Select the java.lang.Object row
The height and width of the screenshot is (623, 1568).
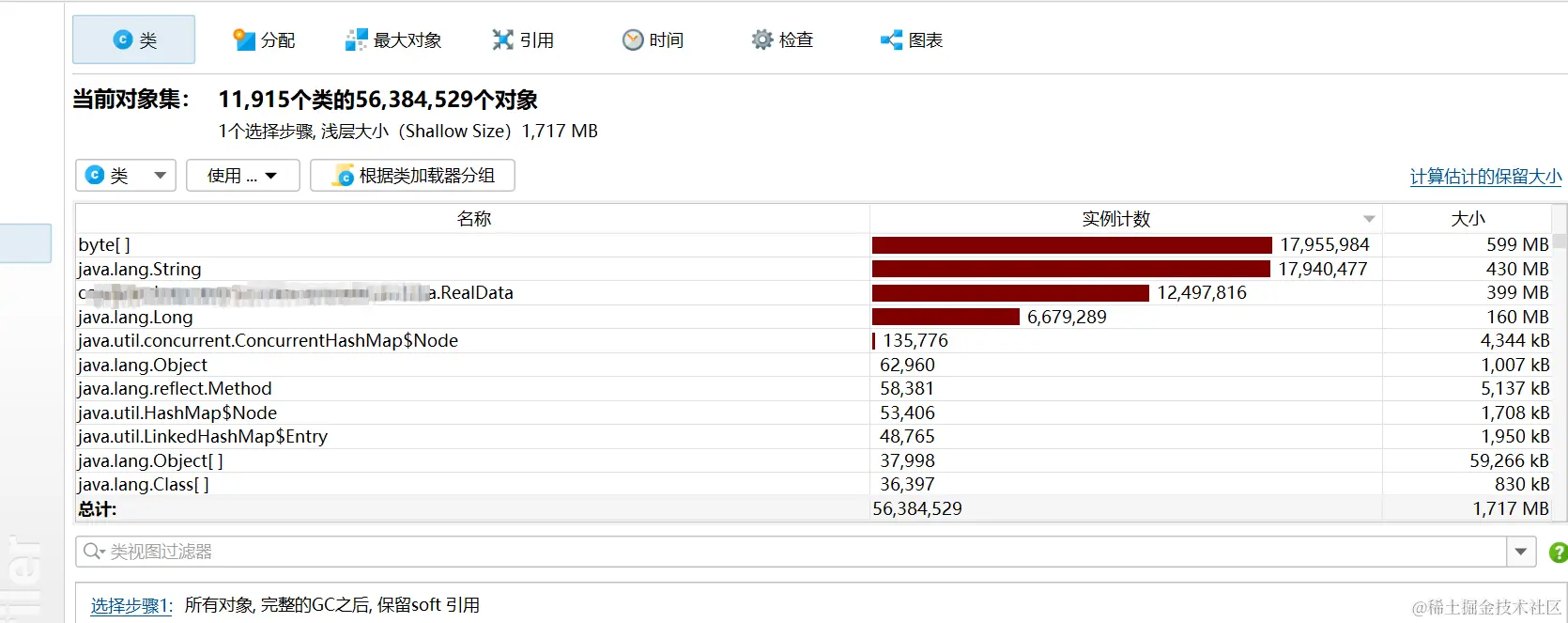pyautogui.click(x=814, y=365)
